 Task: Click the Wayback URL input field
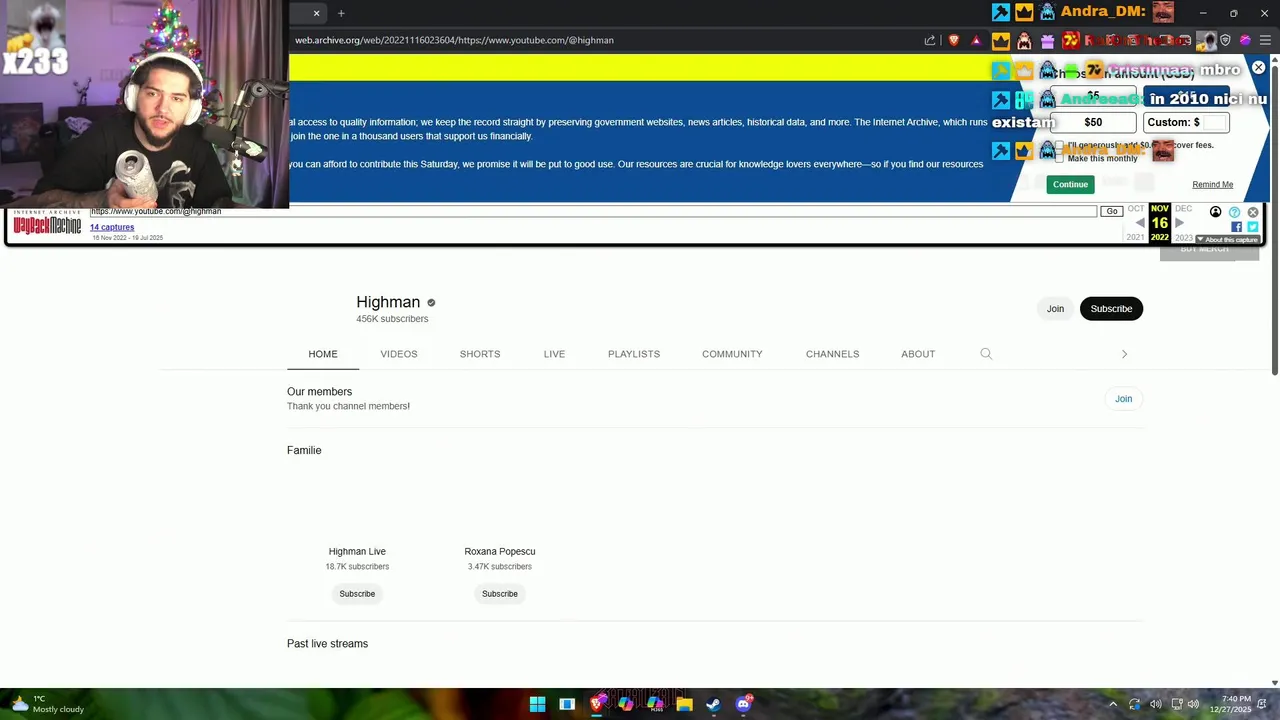(593, 211)
